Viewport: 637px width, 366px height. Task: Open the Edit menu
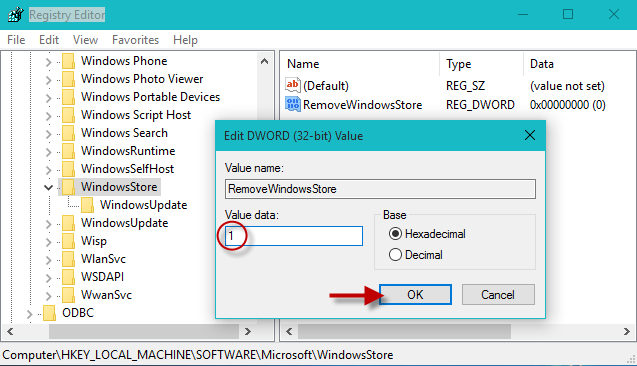pos(49,40)
